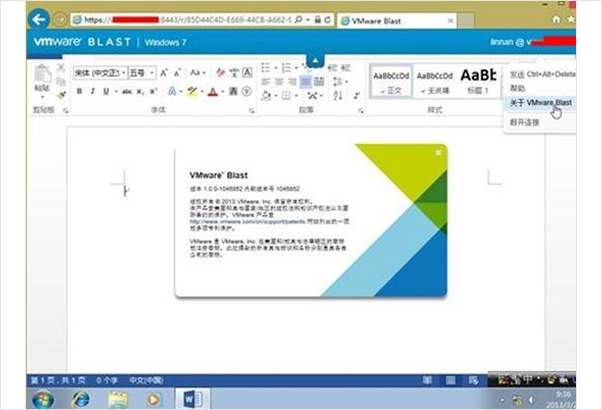Apply the 无间隔 style from gallery
The height and width of the screenshot is (410, 602).
click(x=435, y=81)
